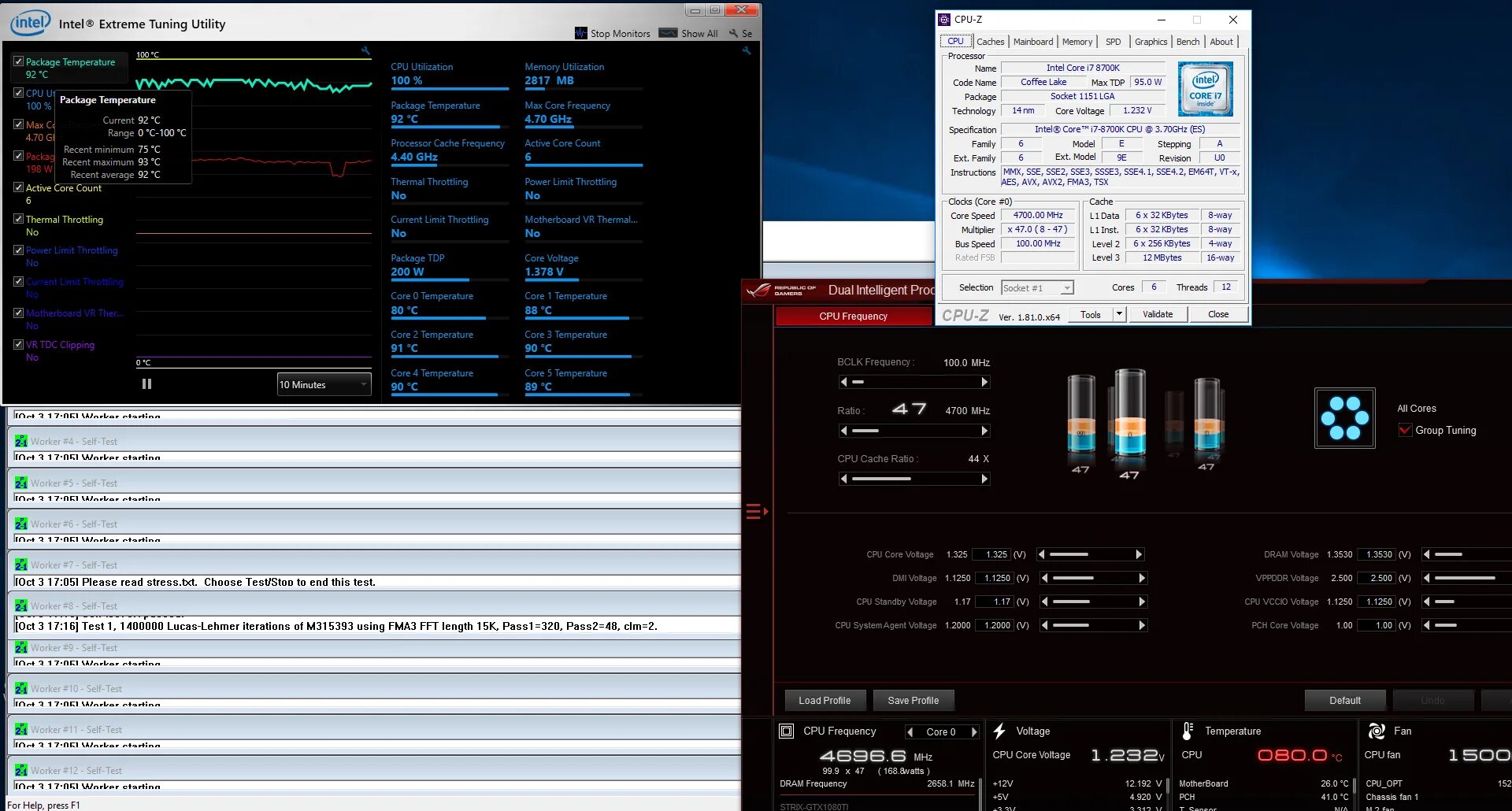Switch to the Memory tab in CPU-Z
Viewport: 1512px width, 811px height.
click(1077, 42)
